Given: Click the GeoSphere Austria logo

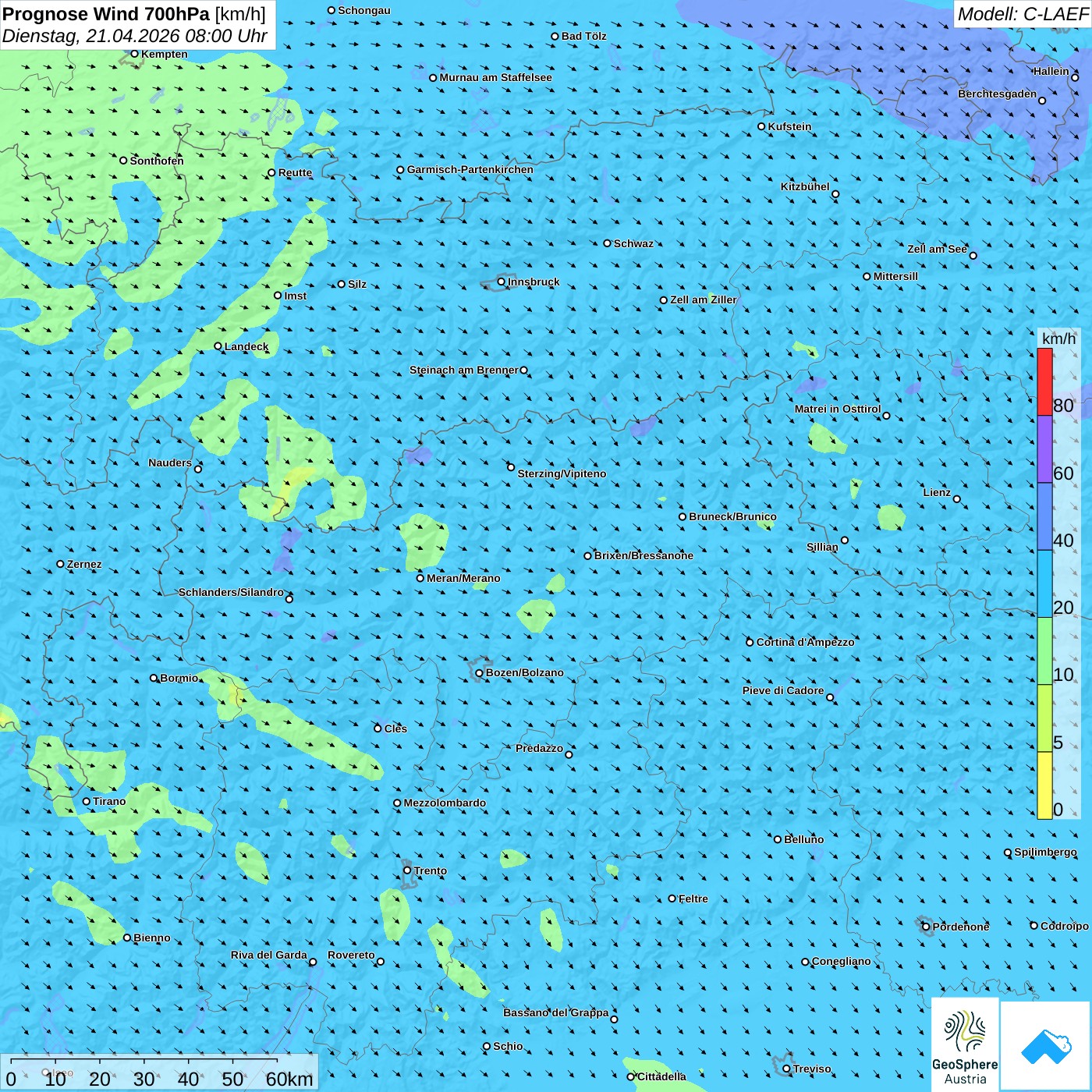Looking at the screenshot, I should (x=965, y=1044).
